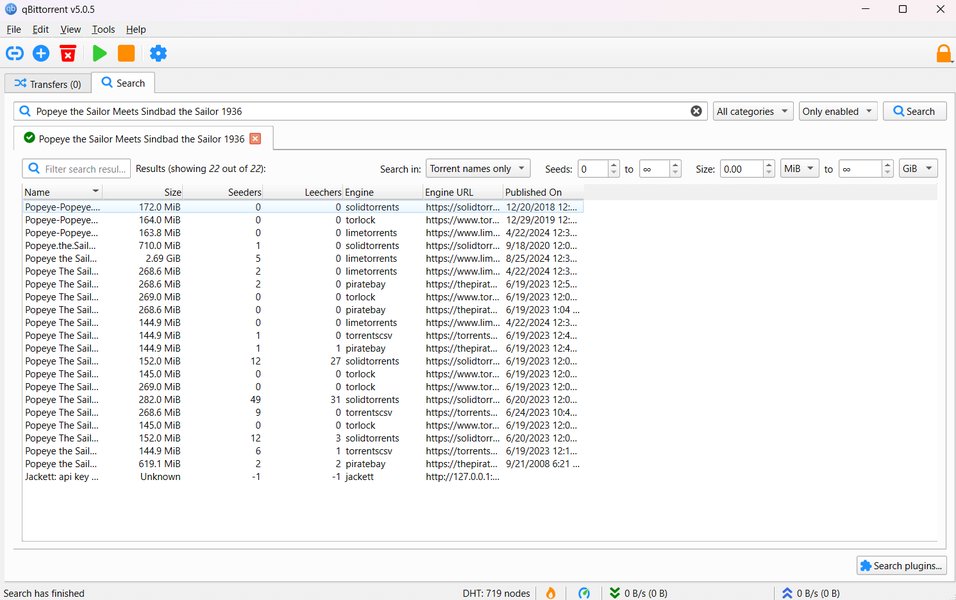
Task: Open the MiB minimum size unit dropdown
Action: (x=799, y=168)
